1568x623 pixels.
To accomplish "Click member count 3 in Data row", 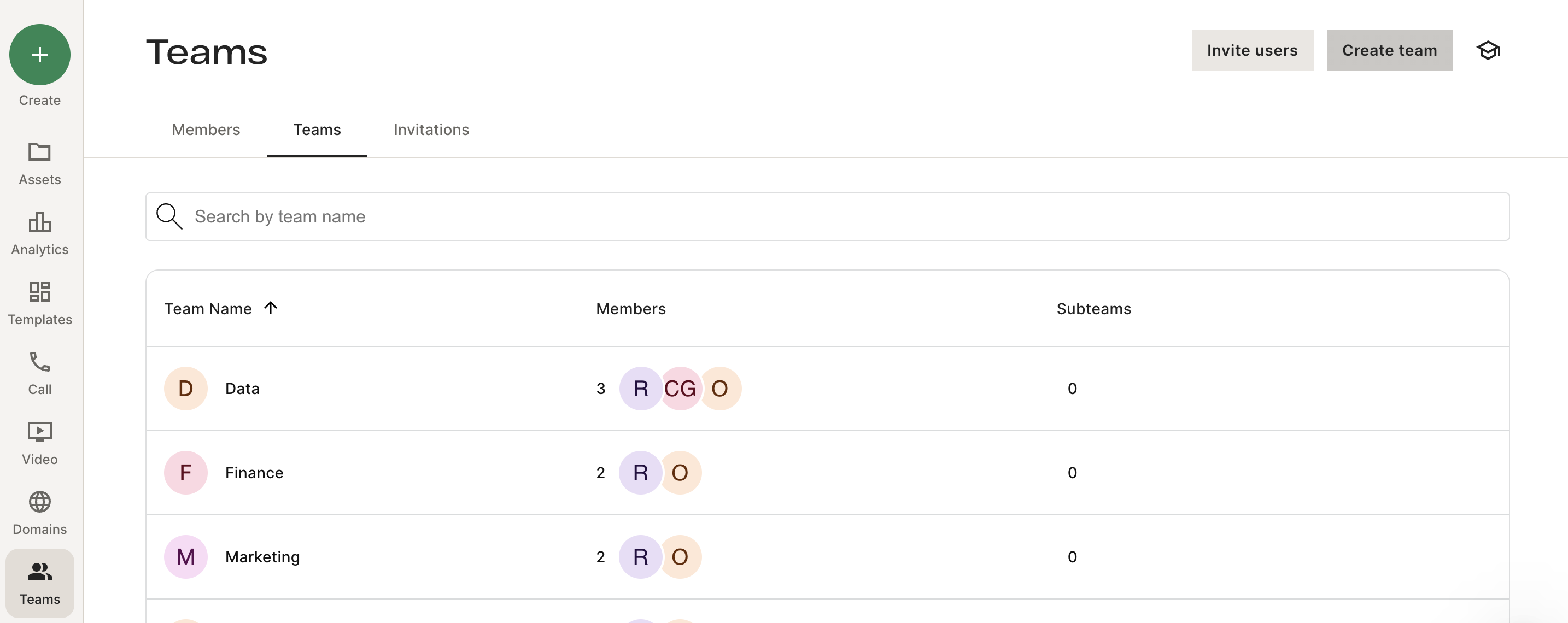I will 601,389.
